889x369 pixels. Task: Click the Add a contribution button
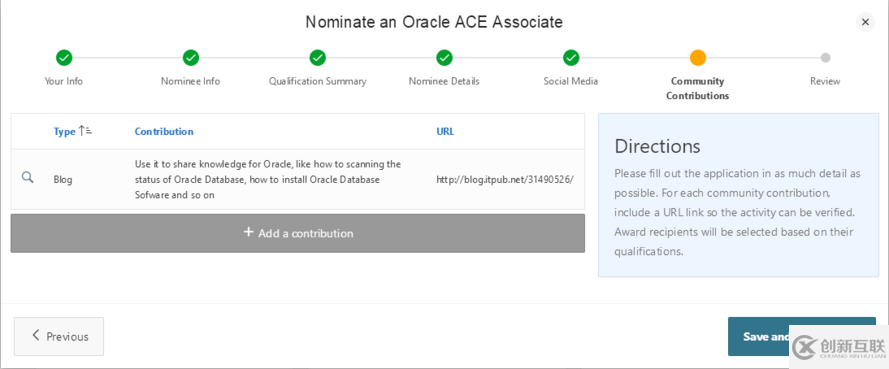coord(298,233)
